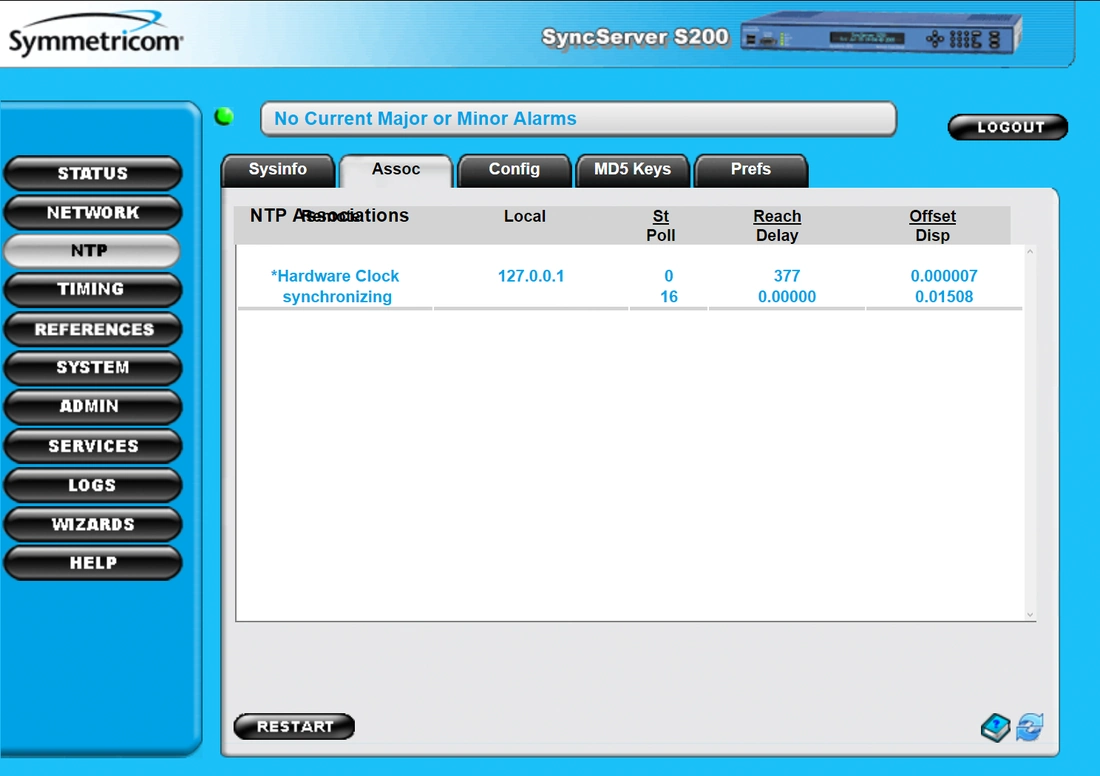Switch to the Sysinfo tab

(x=278, y=170)
